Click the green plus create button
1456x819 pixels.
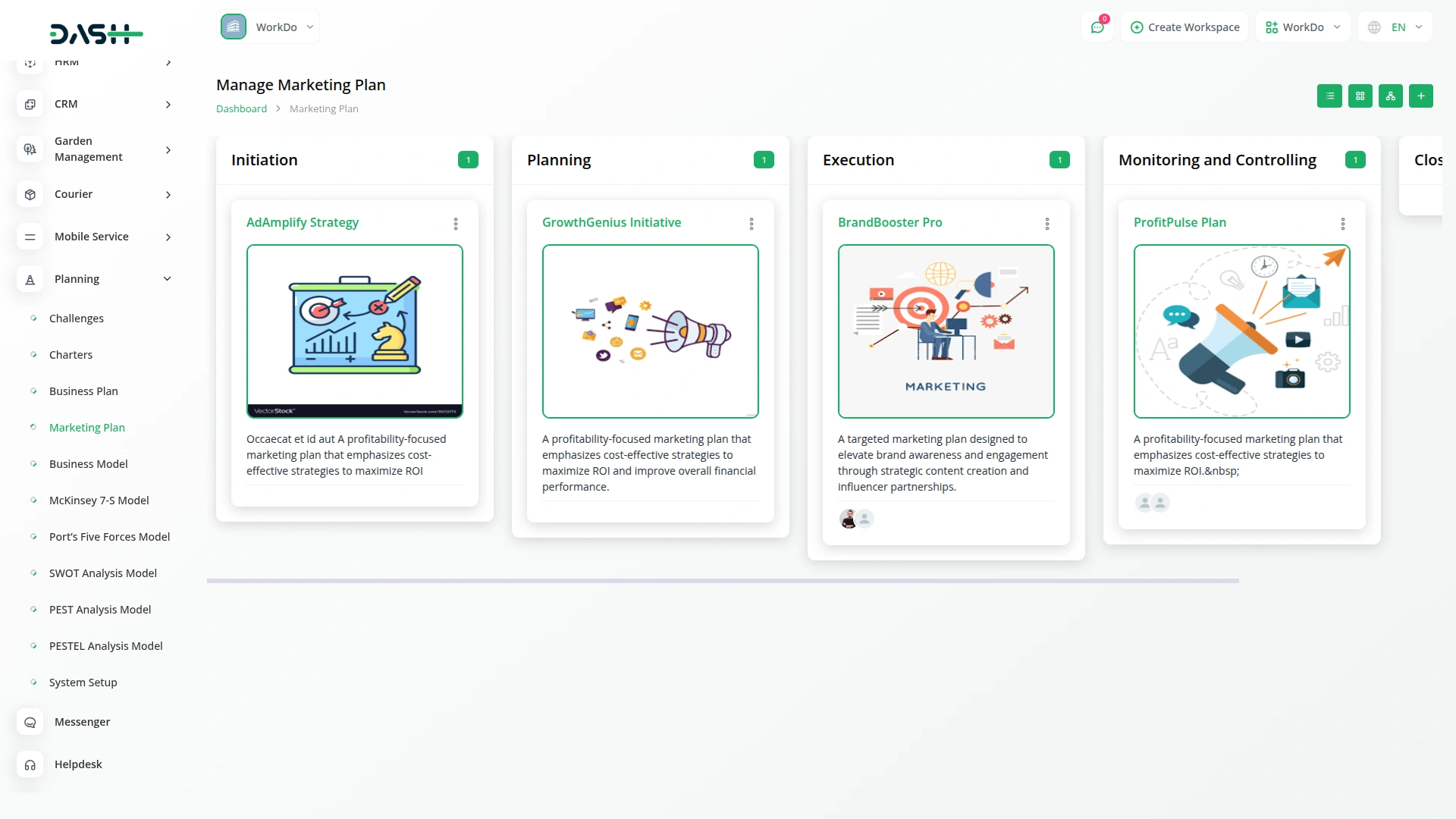tap(1420, 96)
